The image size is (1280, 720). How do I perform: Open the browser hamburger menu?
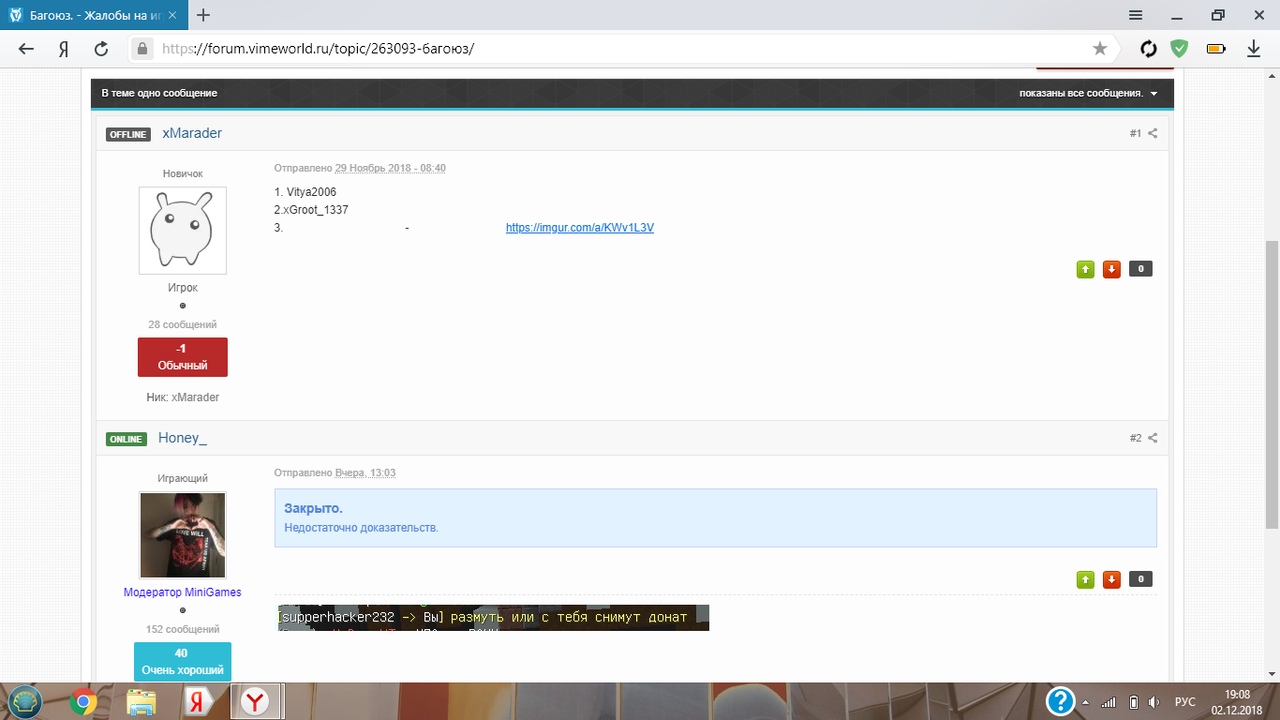pyautogui.click(x=1136, y=15)
